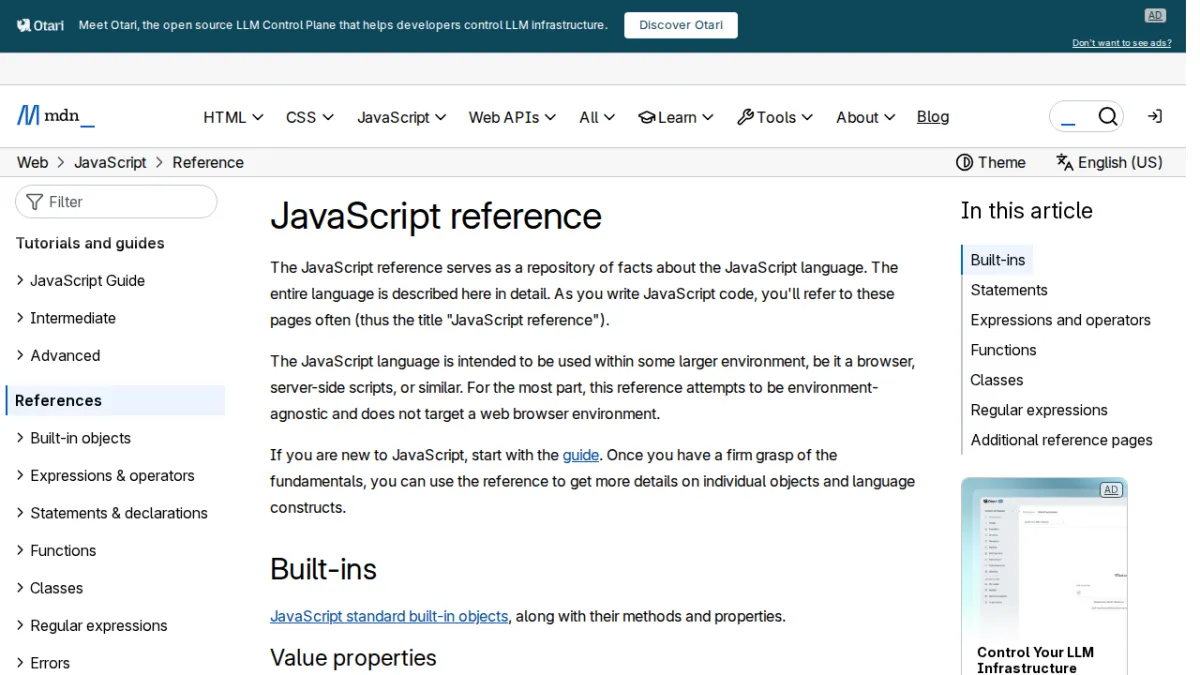
Task: Click the JavaScript breadcrumb link
Action: point(110,162)
